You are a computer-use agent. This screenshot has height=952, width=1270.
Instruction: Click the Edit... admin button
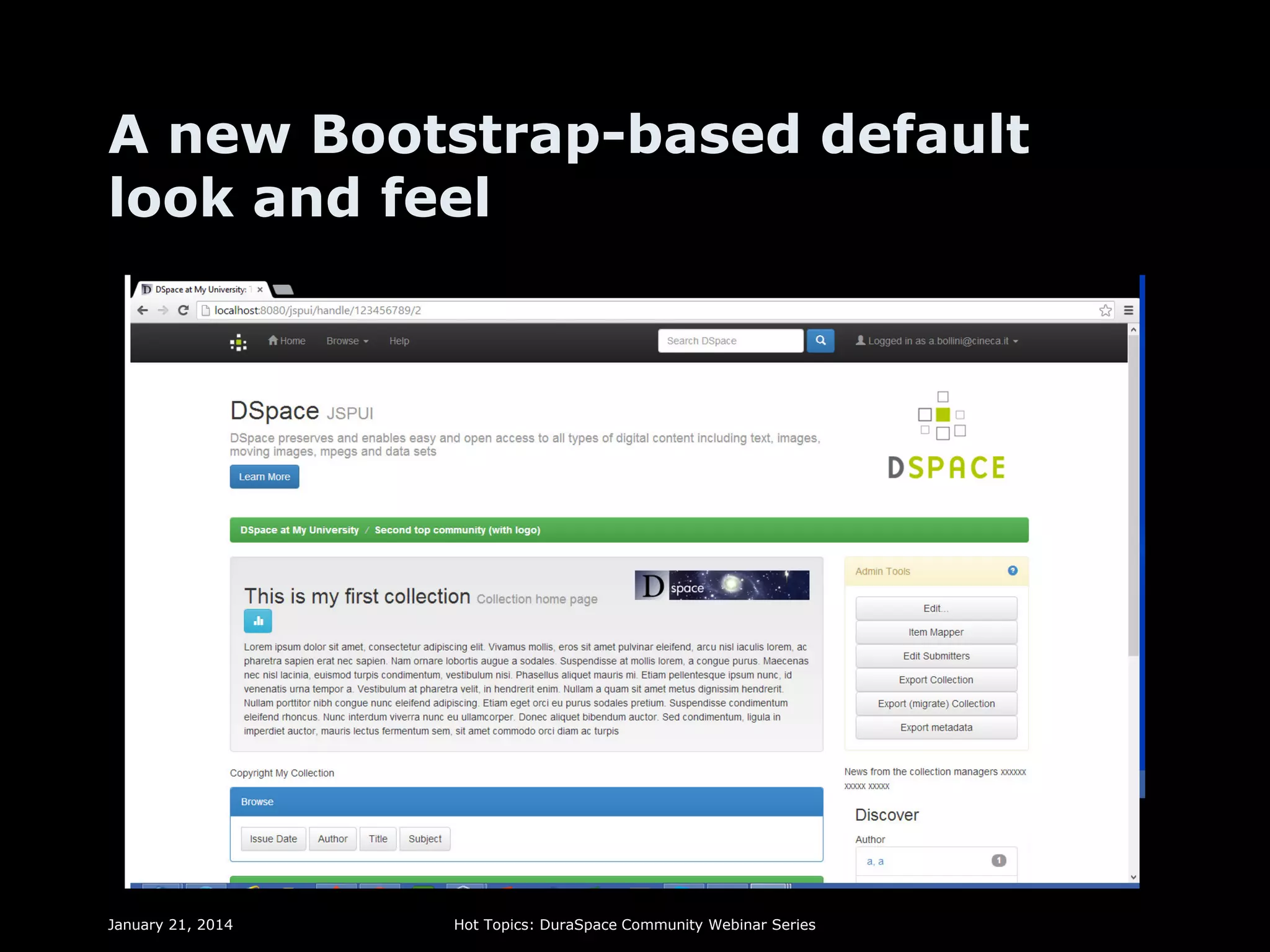[x=936, y=609]
